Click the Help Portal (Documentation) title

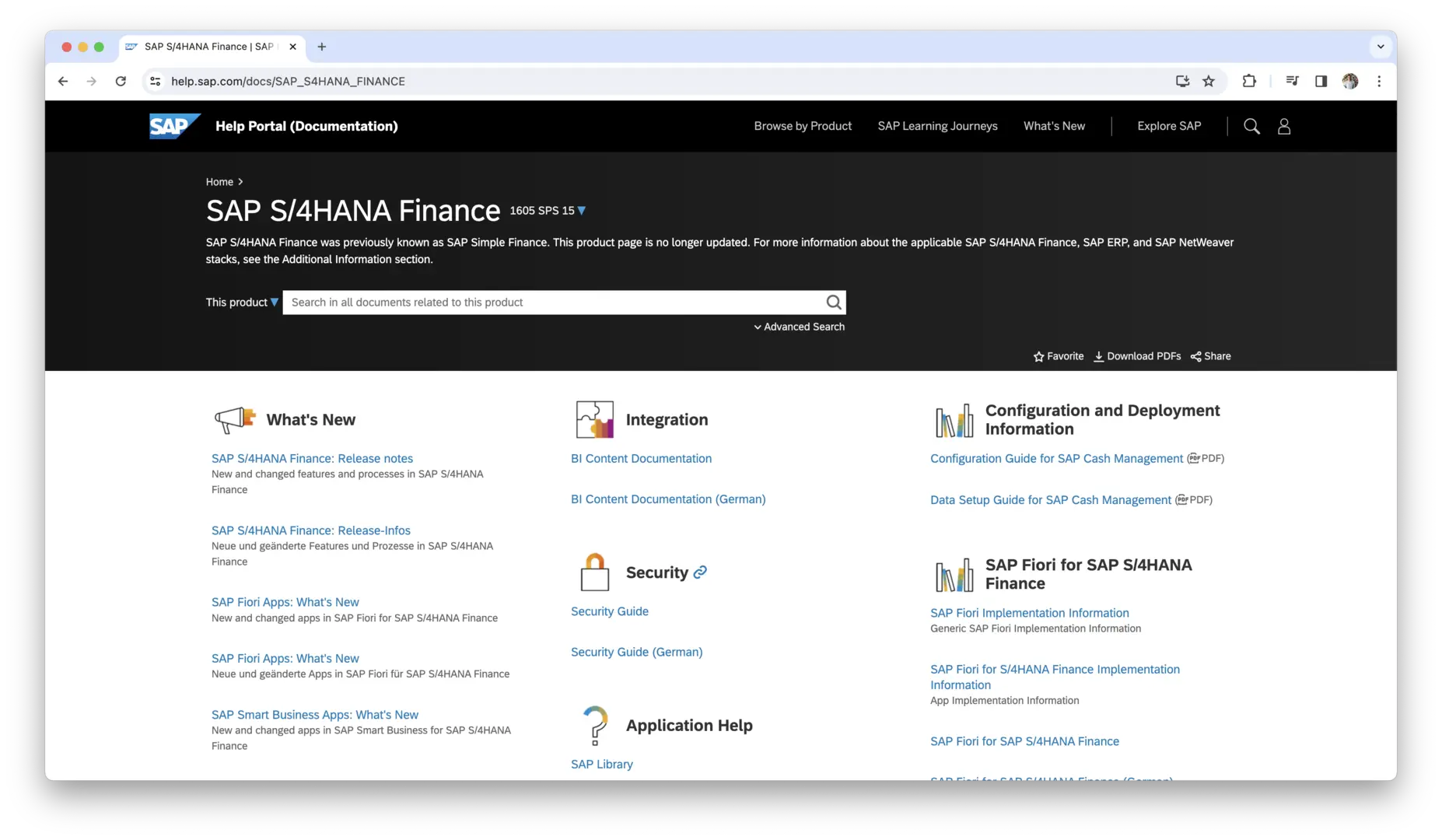coord(306,126)
